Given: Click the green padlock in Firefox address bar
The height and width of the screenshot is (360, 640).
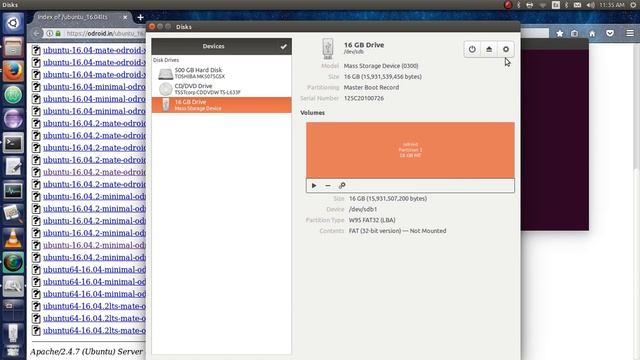Looking at the screenshot, I should pos(58,33).
